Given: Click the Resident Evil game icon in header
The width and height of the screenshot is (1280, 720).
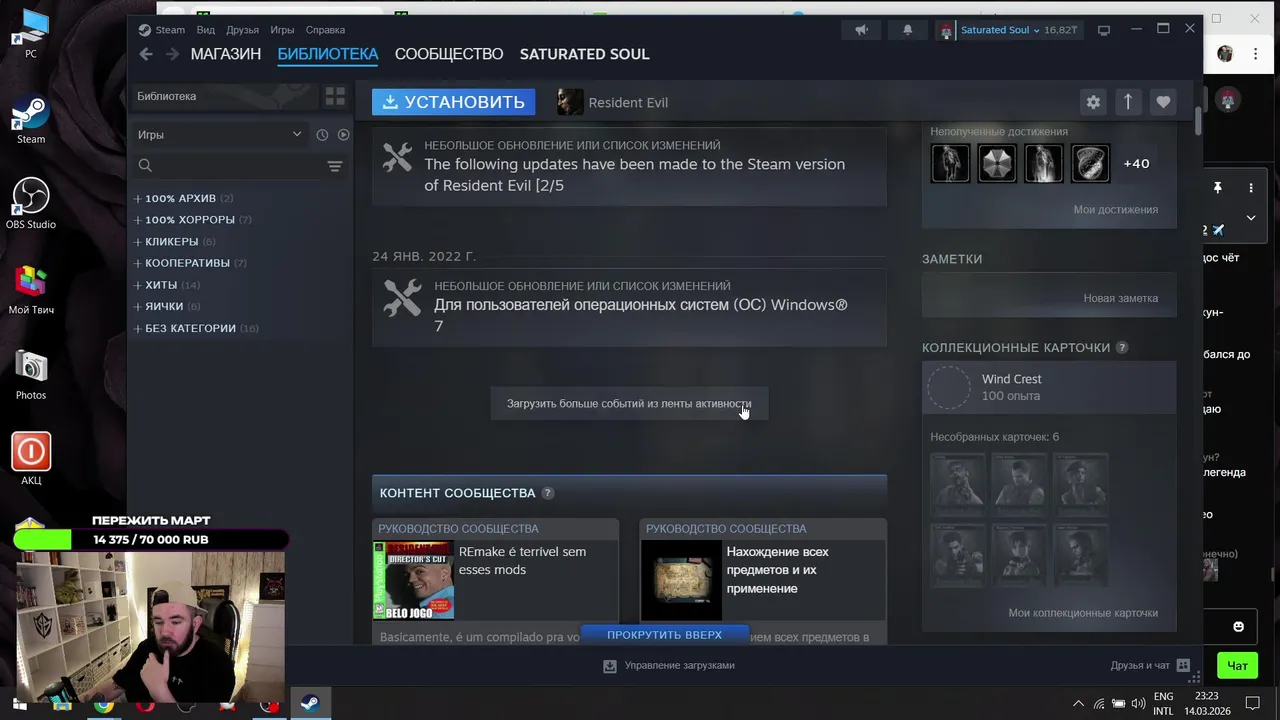Looking at the screenshot, I should 570,102.
